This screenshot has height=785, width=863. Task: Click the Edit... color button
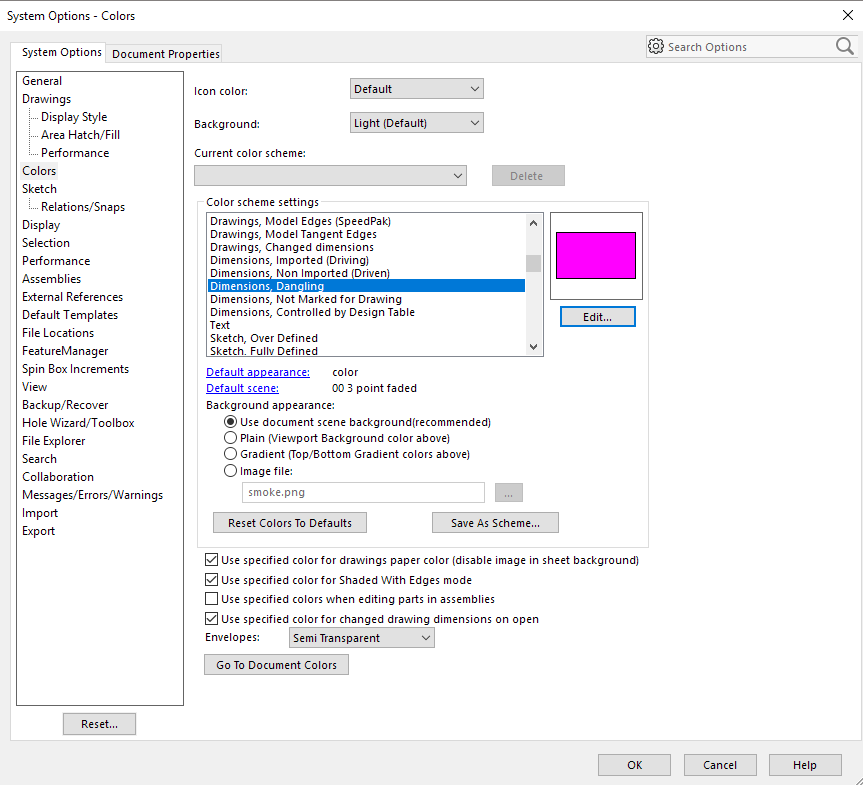[597, 316]
